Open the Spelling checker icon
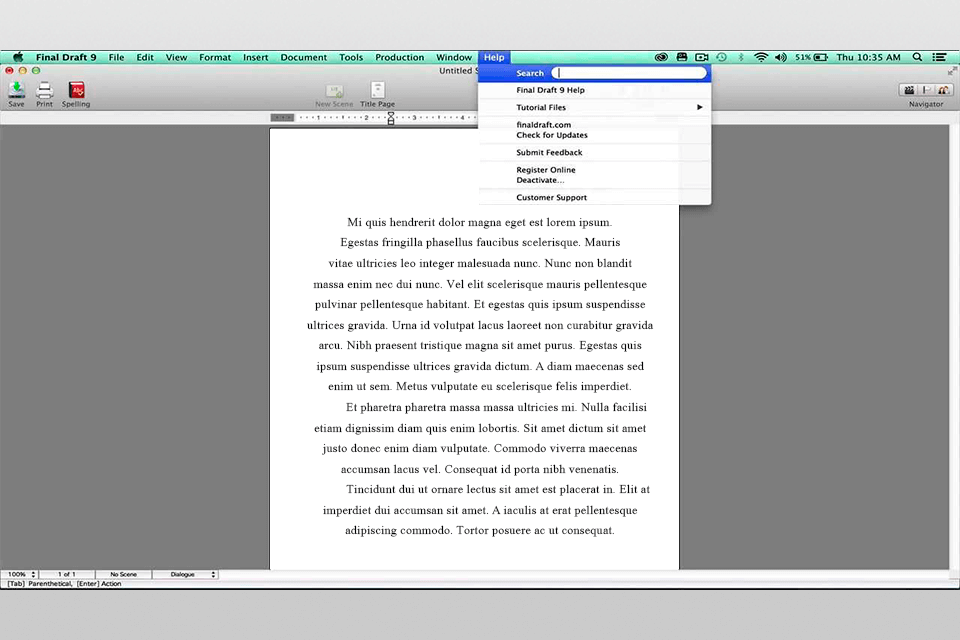 point(77,91)
